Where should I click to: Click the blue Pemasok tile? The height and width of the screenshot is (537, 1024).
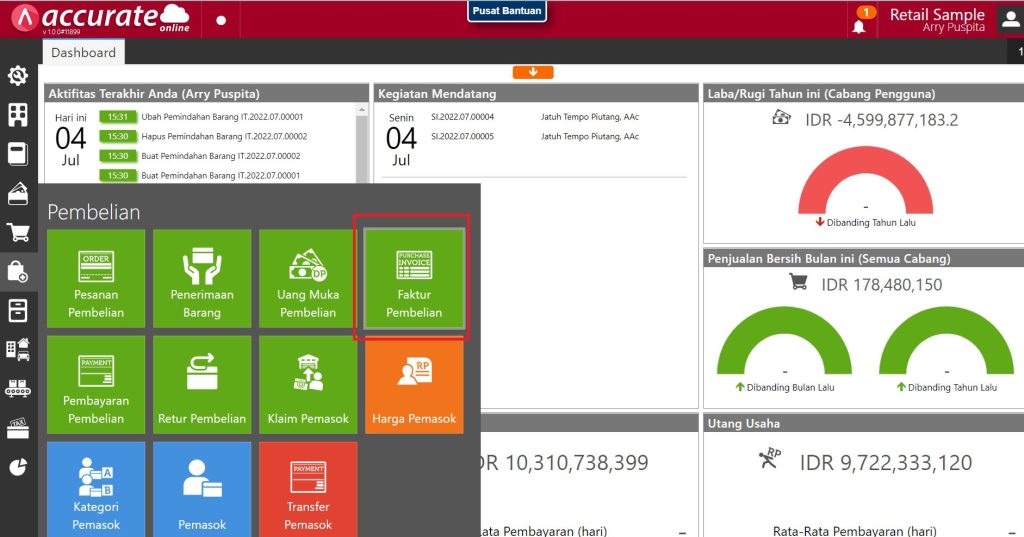[x=202, y=490]
